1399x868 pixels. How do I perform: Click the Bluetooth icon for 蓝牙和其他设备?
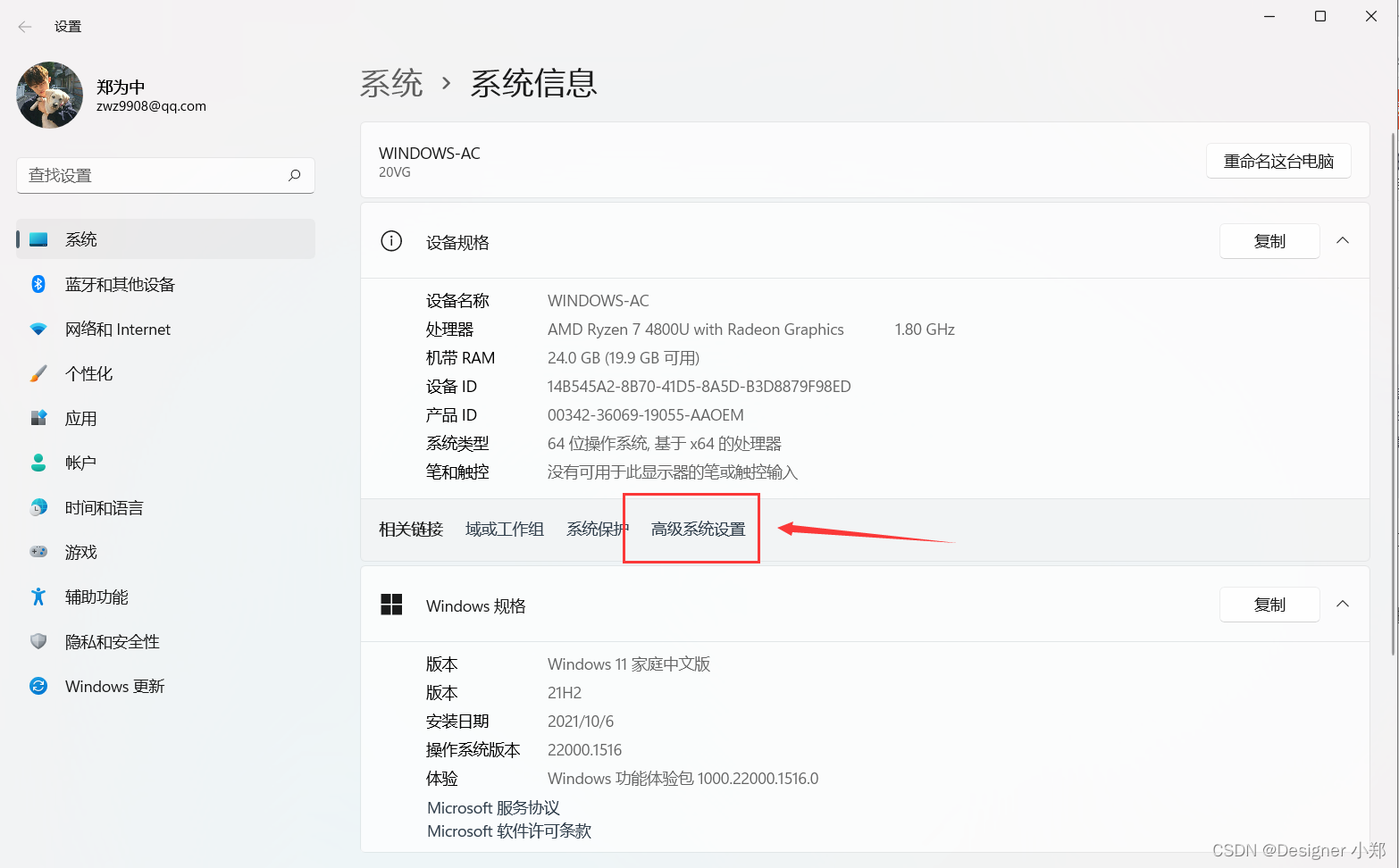[x=38, y=284]
